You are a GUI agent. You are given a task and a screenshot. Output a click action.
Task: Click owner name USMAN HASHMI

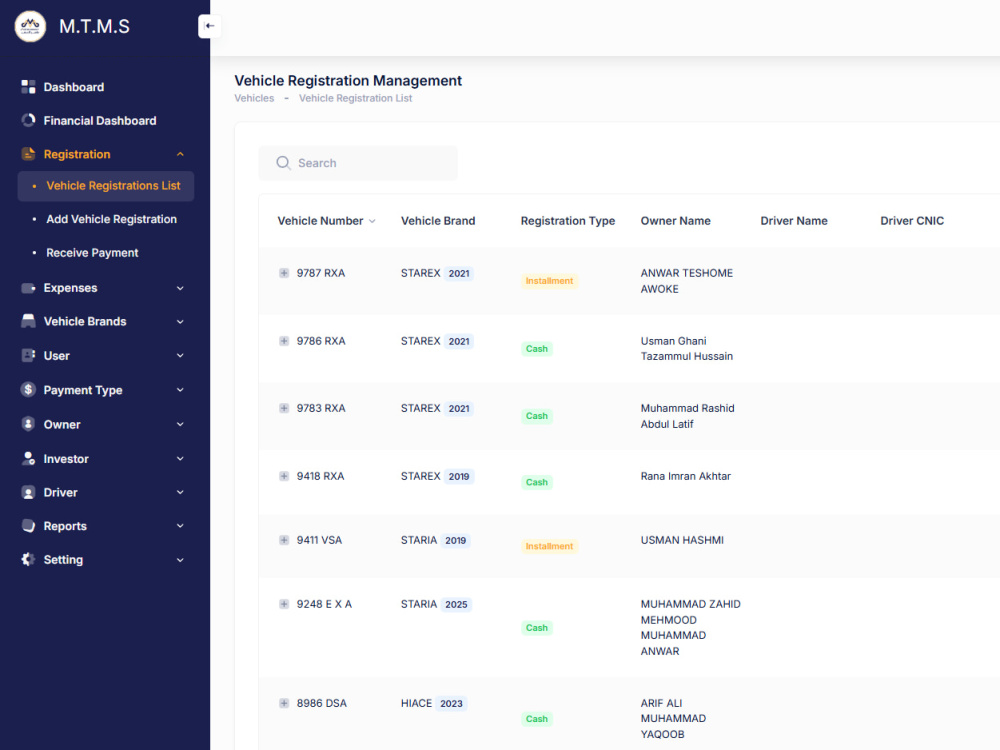click(x=682, y=540)
